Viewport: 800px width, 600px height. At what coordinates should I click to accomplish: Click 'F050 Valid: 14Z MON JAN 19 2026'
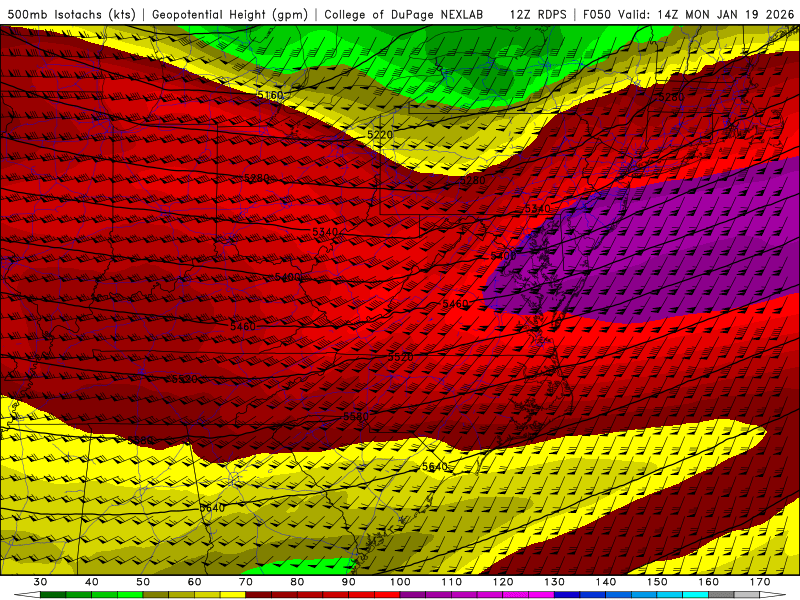(688, 15)
